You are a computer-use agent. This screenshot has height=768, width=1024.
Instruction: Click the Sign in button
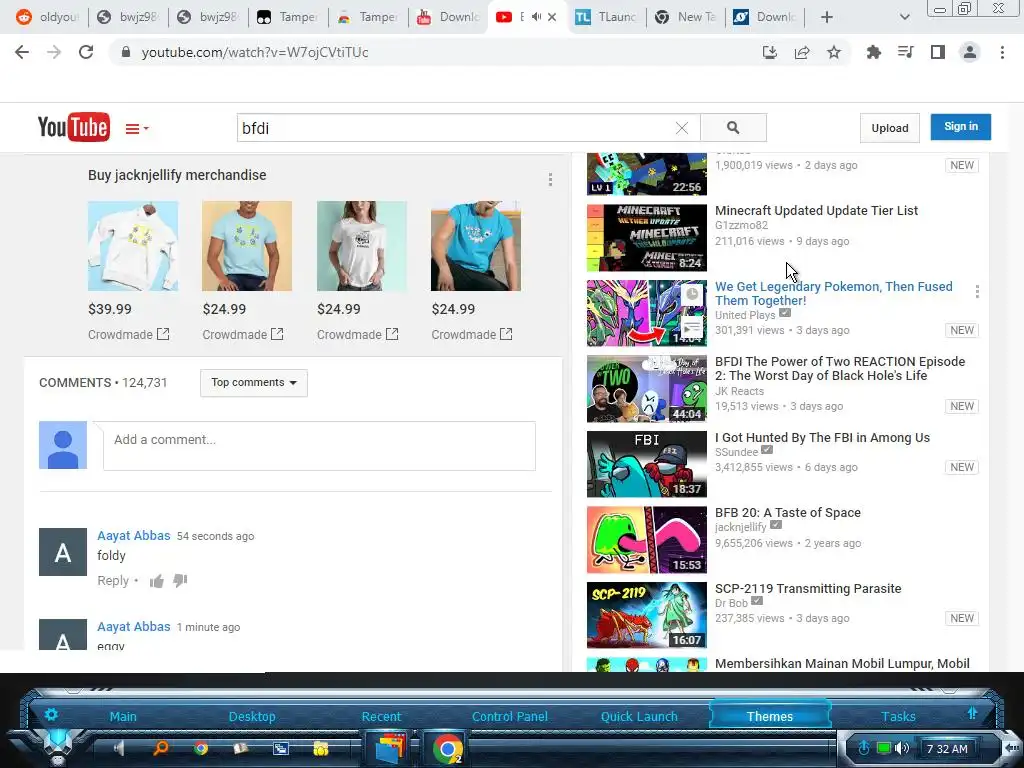pos(961,127)
